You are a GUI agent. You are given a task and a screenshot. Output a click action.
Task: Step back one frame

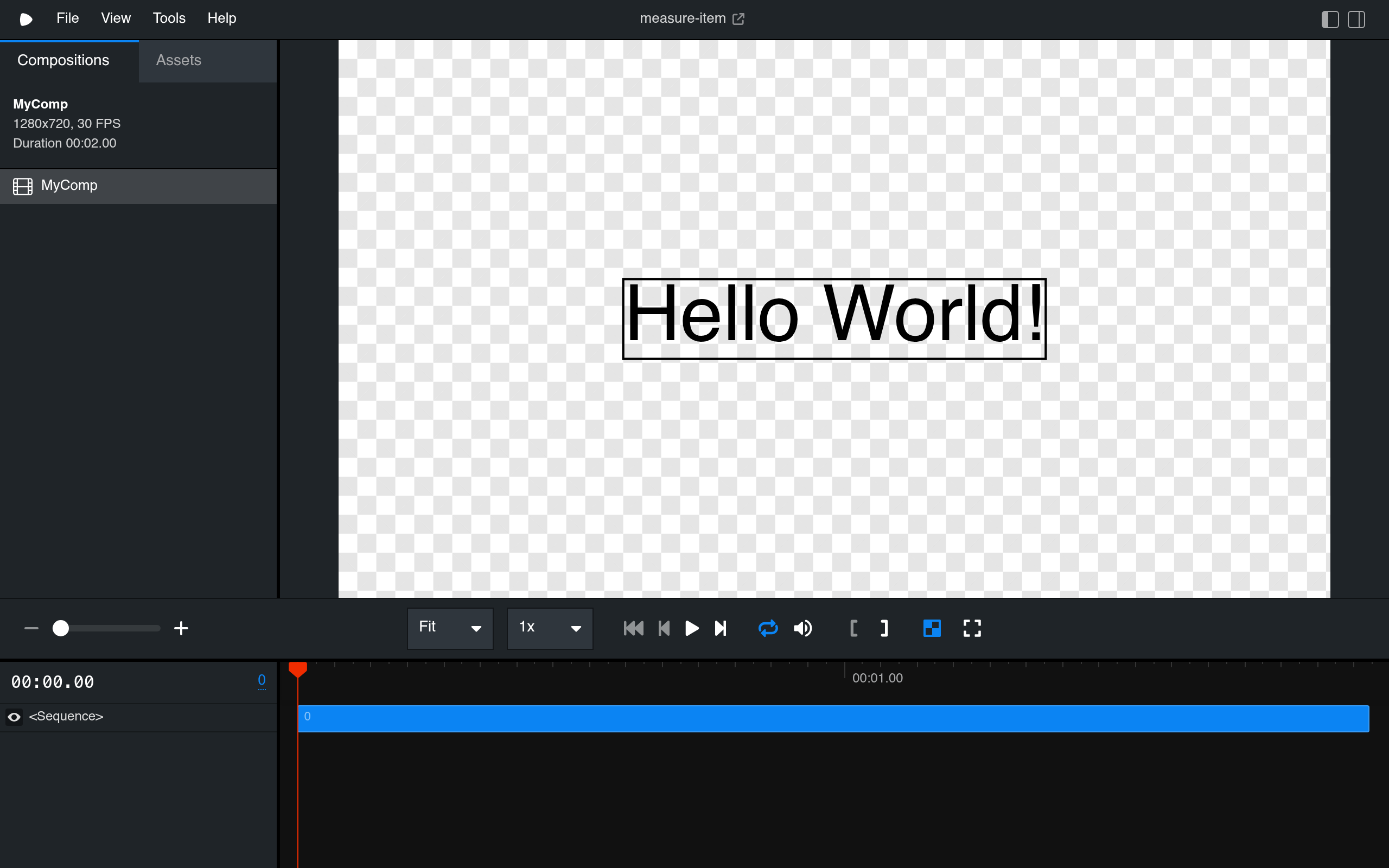point(664,628)
